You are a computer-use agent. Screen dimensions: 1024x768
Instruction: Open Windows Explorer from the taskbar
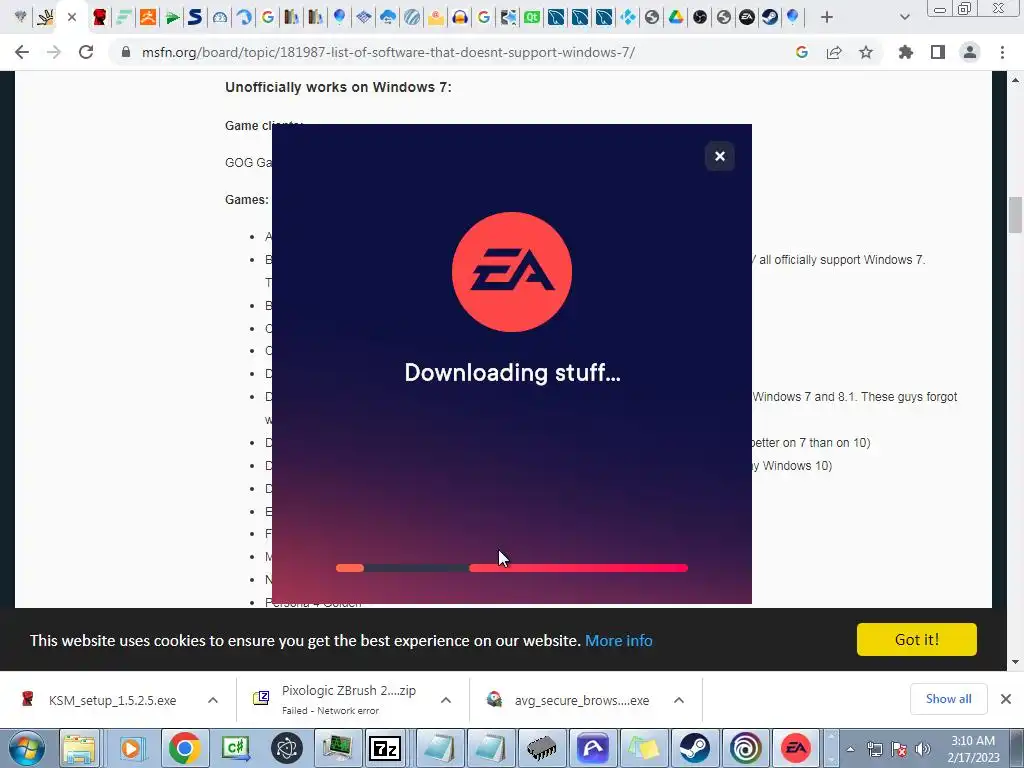[x=80, y=748]
